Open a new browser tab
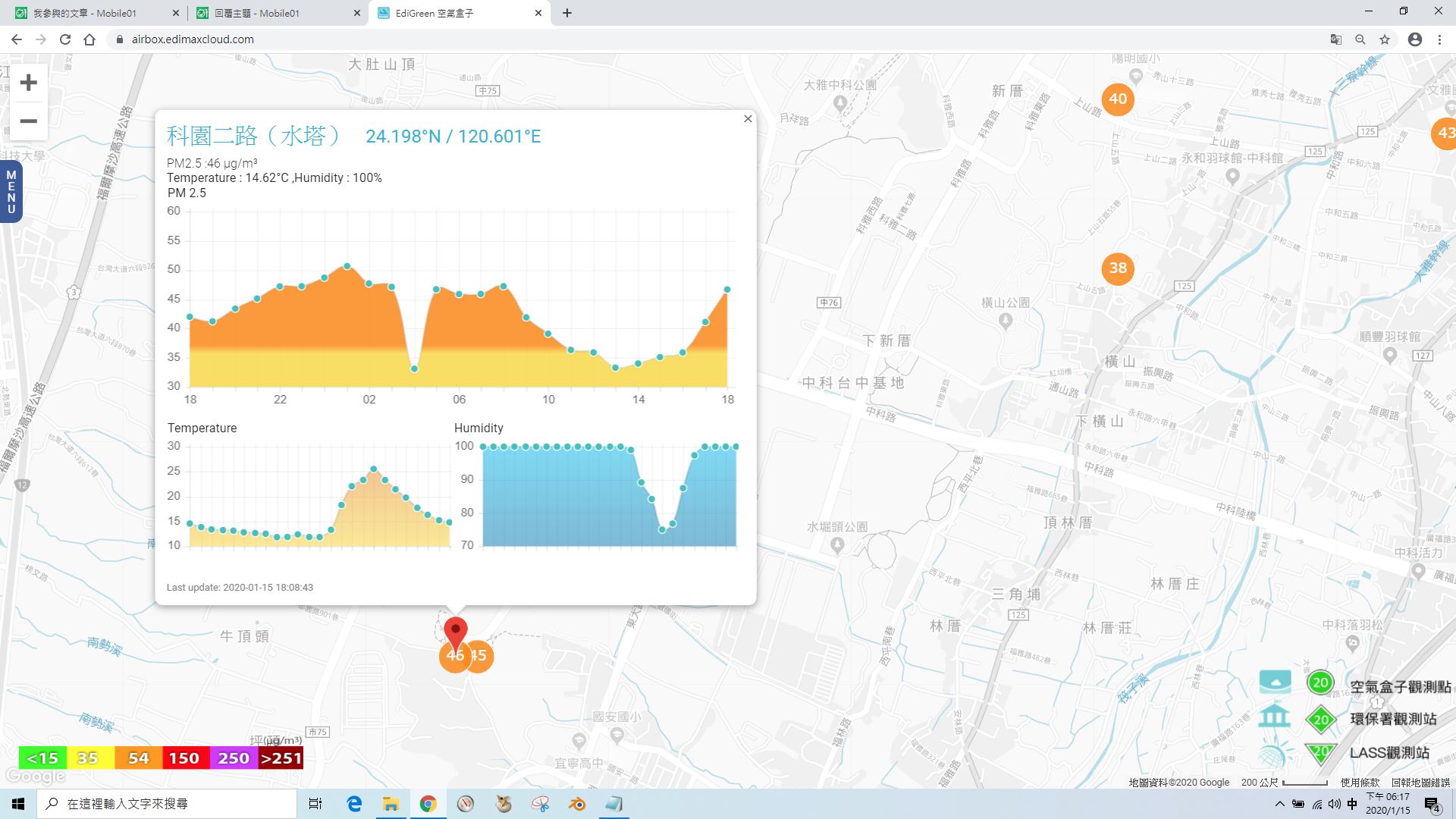 (566, 13)
